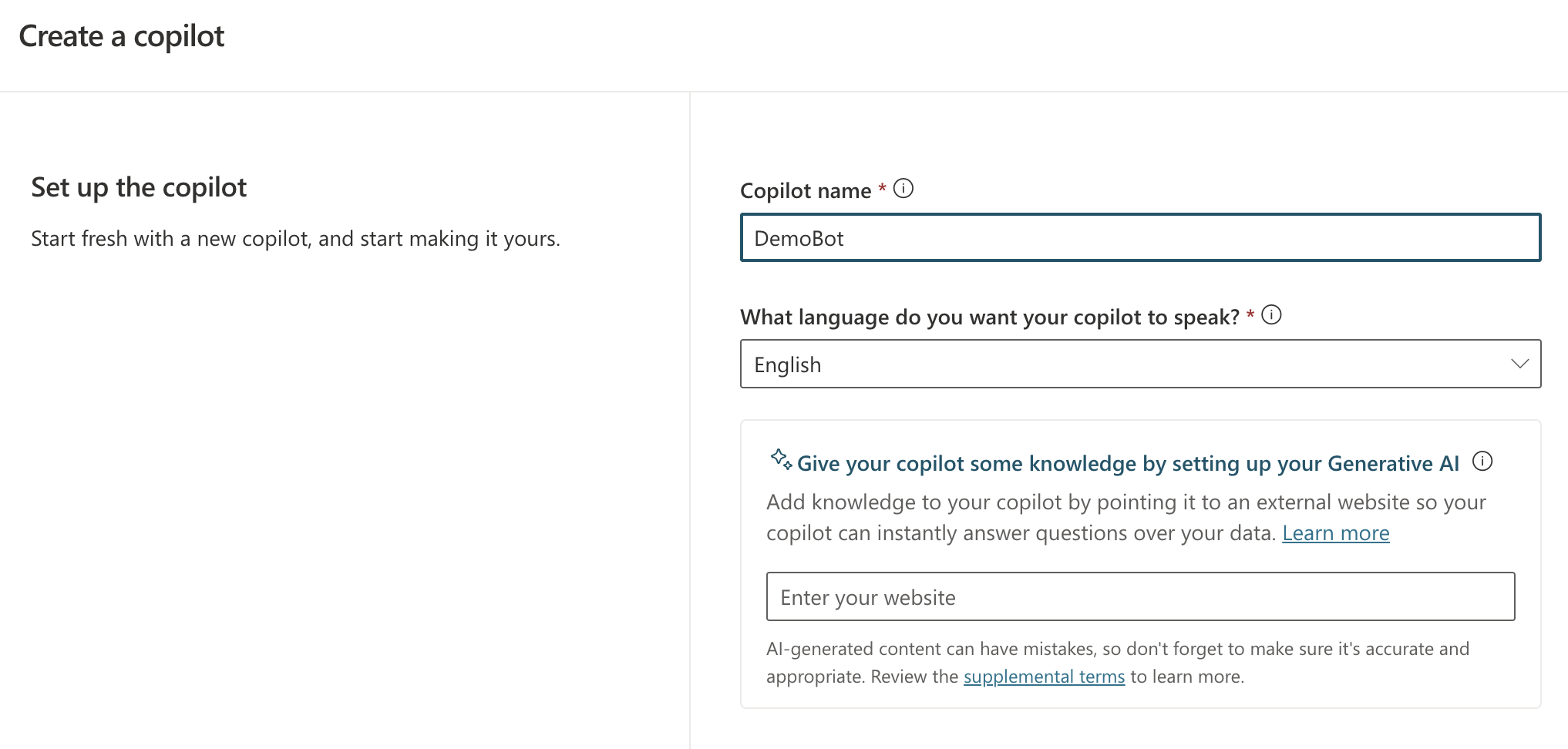The image size is (1568, 749).
Task: Click the red asterisk next to Copilot name
Action: click(x=882, y=189)
